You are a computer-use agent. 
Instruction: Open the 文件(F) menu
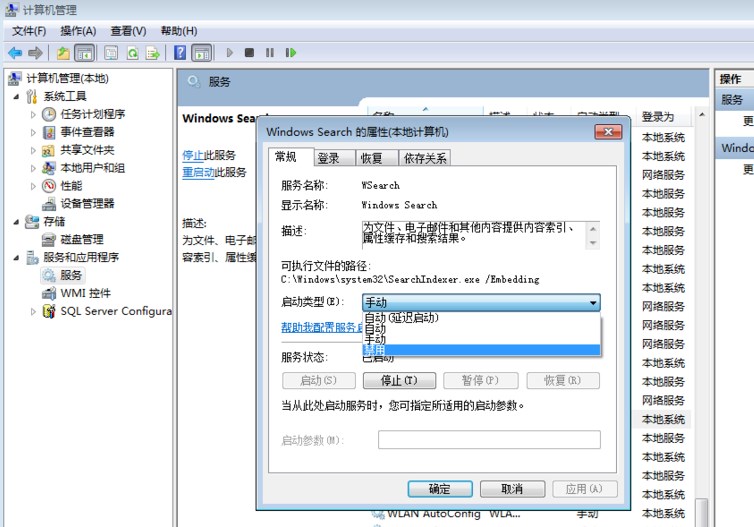pos(29,31)
